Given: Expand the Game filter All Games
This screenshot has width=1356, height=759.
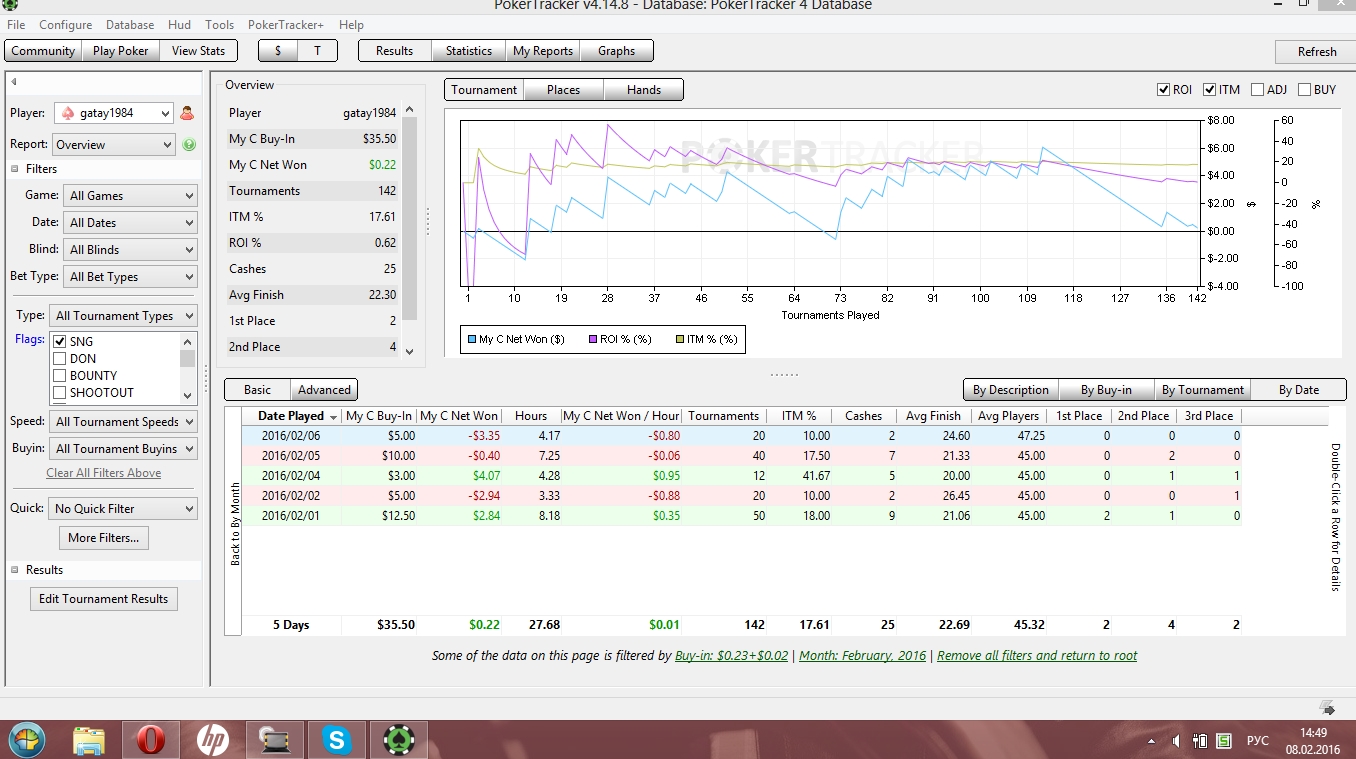Looking at the screenshot, I should 130,196.
